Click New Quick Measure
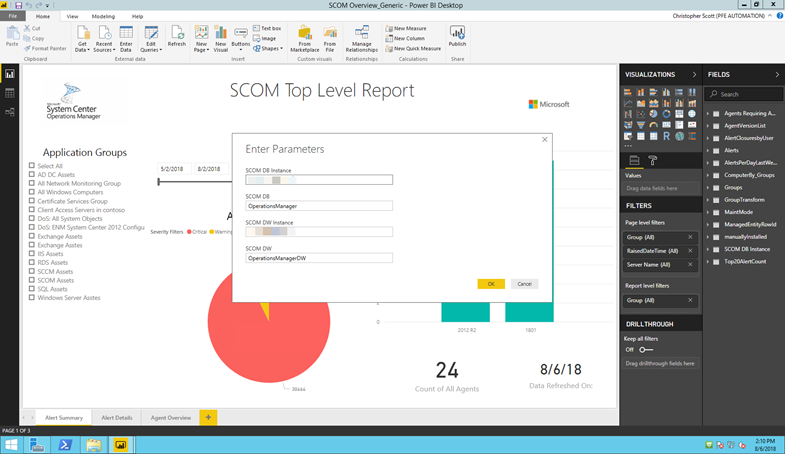The width and height of the screenshot is (785, 454). pos(413,49)
